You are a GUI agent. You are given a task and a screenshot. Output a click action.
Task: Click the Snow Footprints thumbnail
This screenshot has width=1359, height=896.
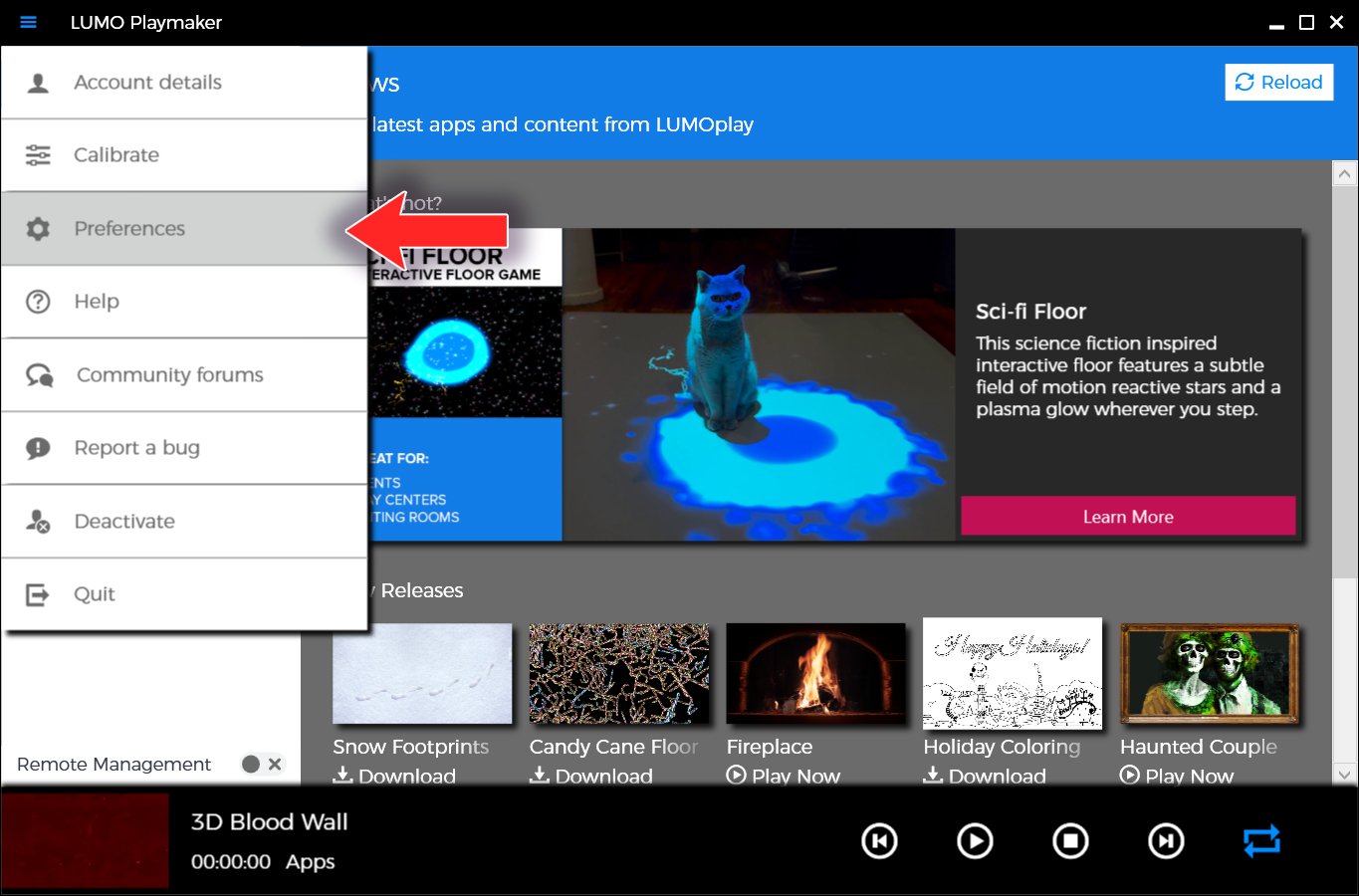click(422, 674)
